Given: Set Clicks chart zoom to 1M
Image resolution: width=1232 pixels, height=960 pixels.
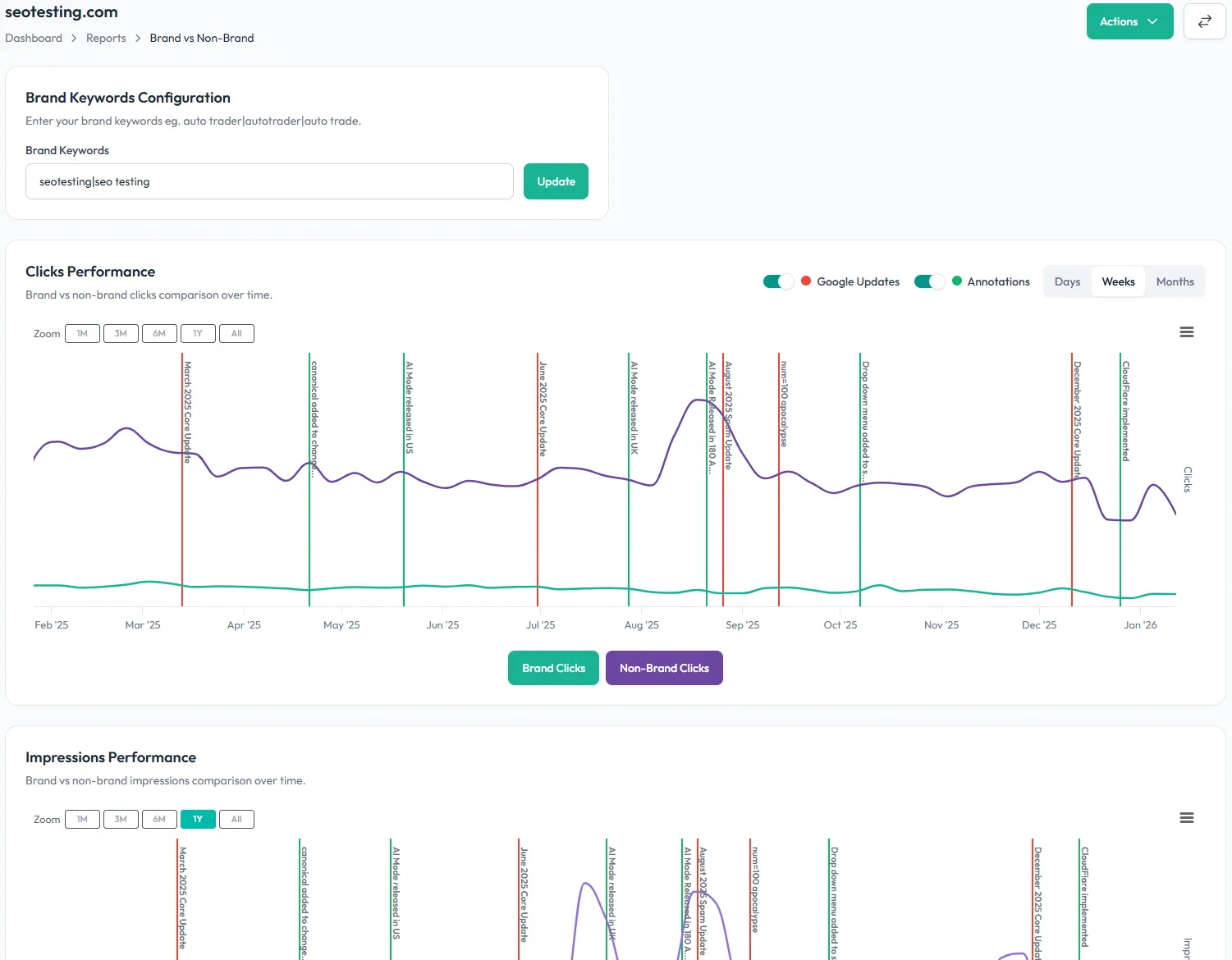Looking at the screenshot, I should (82, 334).
